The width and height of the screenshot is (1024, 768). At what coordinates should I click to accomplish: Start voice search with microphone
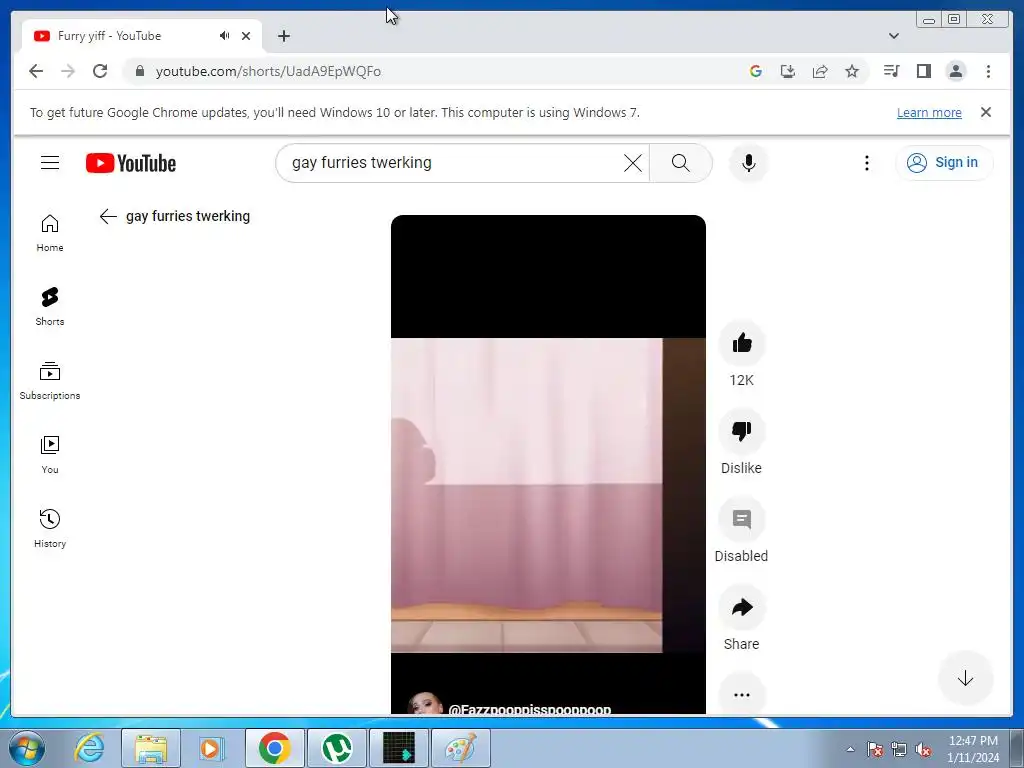point(749,163)
